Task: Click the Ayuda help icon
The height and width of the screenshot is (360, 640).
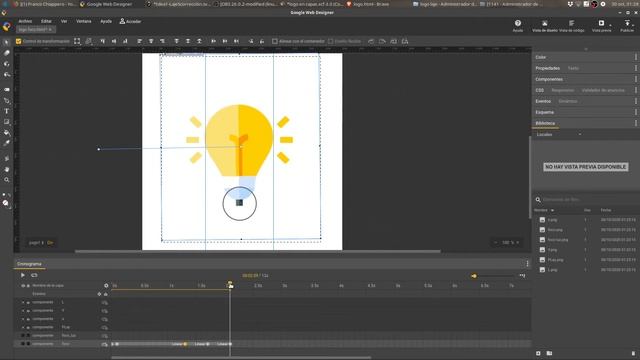Action: pos(518,23)
